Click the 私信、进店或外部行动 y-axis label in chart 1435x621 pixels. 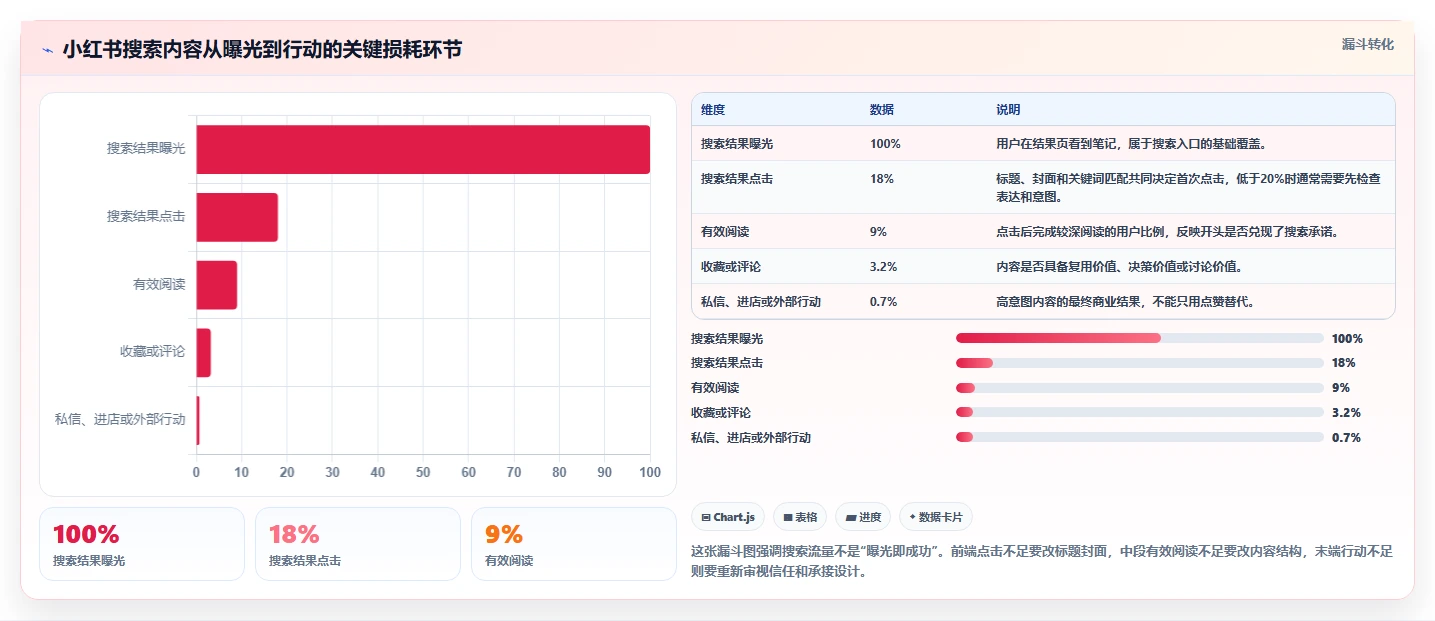(x=120, y=421)
